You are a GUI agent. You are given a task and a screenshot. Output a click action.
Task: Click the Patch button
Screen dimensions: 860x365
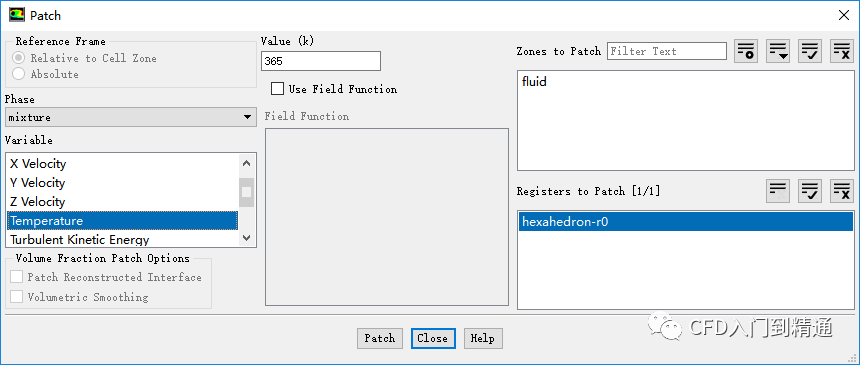tap(380, 338)
